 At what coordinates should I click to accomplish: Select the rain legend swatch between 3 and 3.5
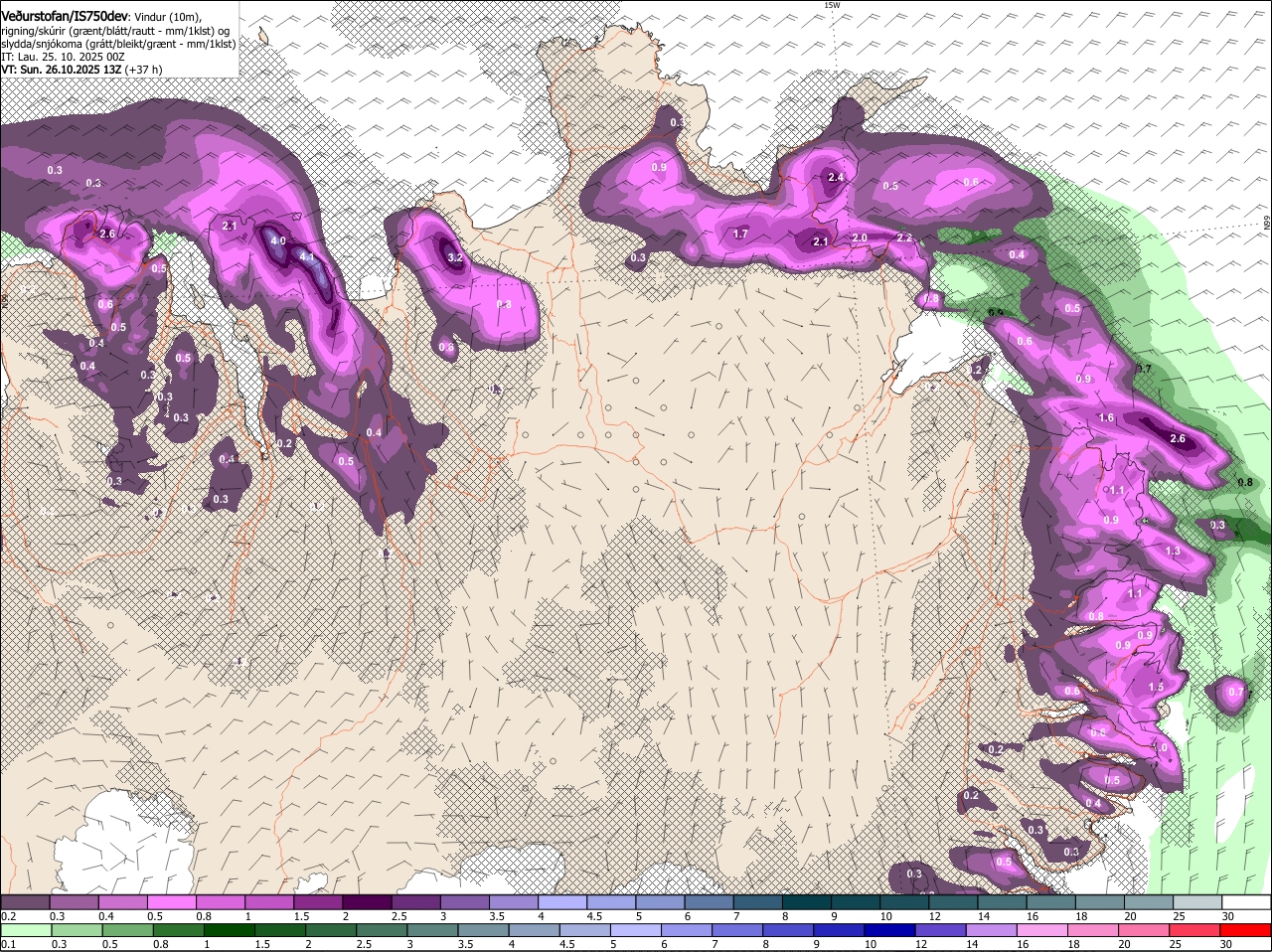click(431, 930)
